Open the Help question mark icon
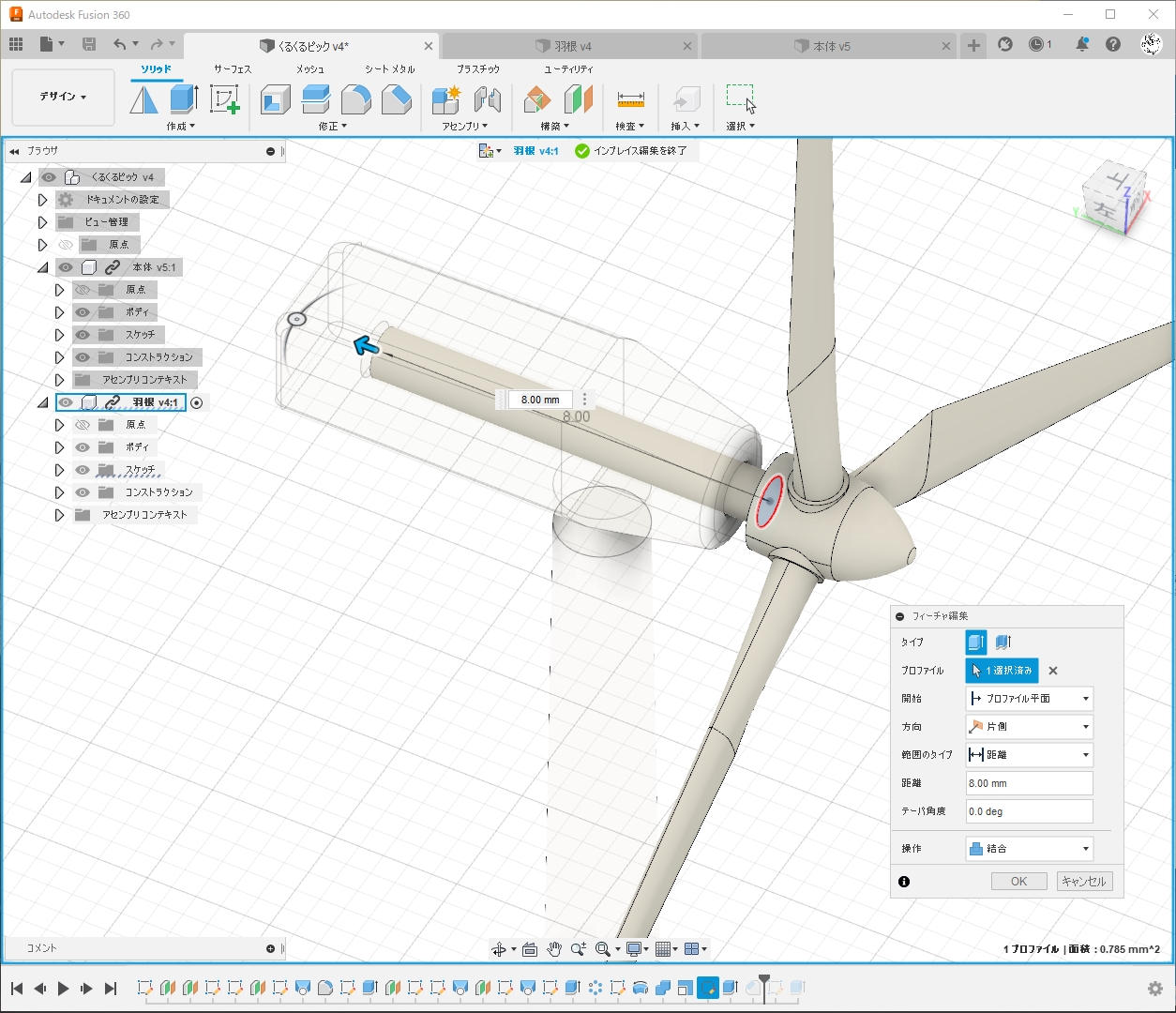The height and width of the screenshot is (1013, 1176). coord(1113,44)
